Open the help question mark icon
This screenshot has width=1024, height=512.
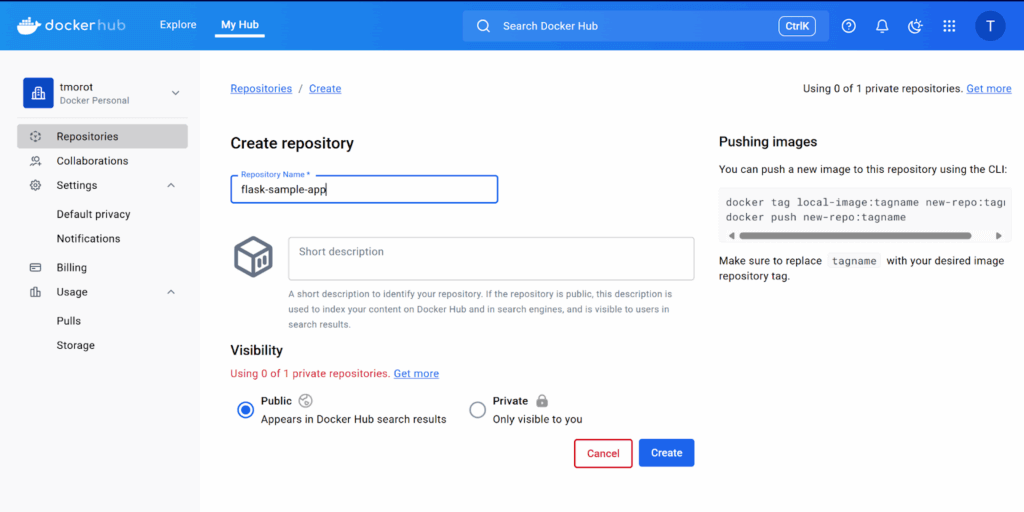pyautogui.click(x=848, y=26)
